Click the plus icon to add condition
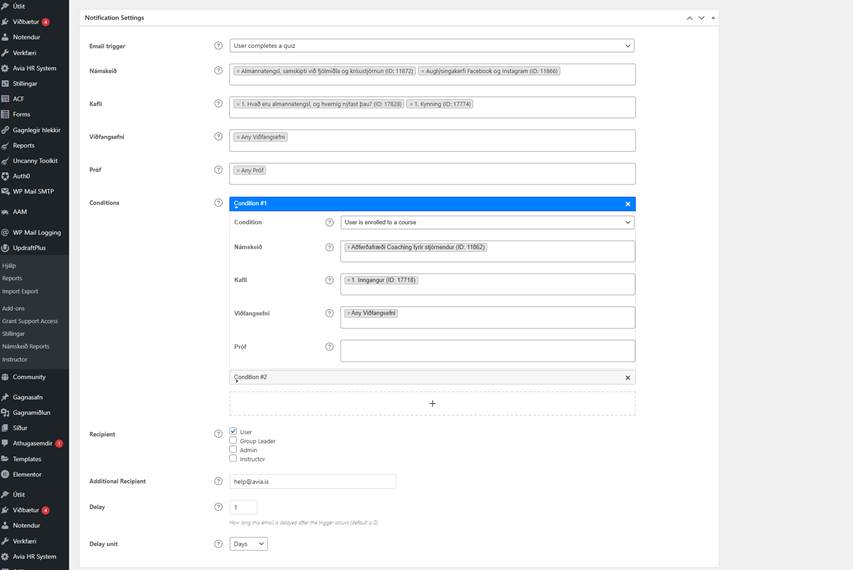Image resolution: width=853 pixels, height=570 pixels. (432, 403)
